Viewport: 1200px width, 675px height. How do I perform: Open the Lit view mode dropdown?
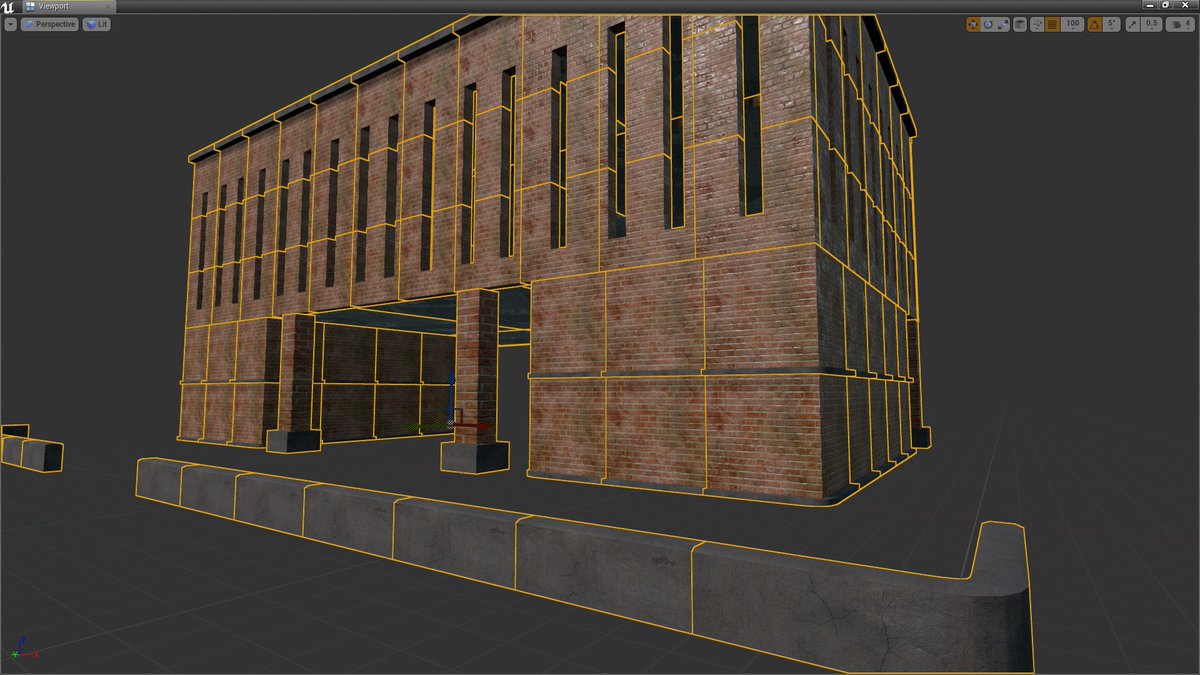tap(95, 24)
